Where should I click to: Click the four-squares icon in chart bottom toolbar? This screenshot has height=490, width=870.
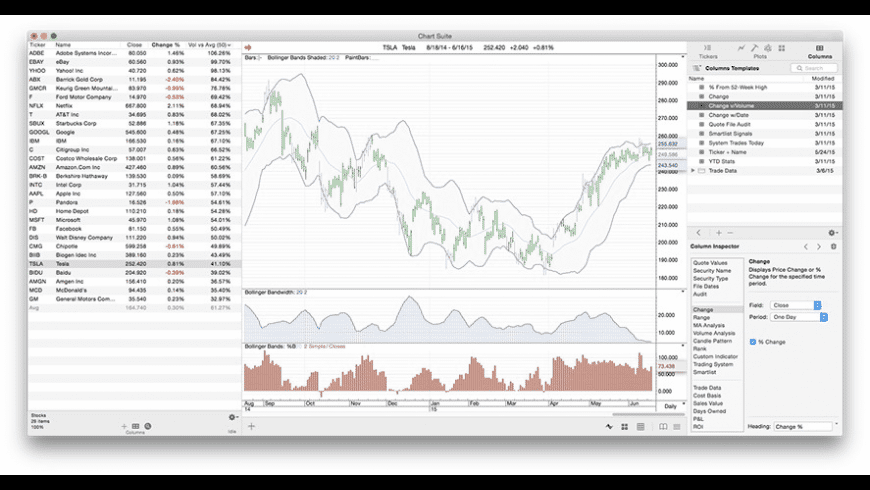coord(625,427)
